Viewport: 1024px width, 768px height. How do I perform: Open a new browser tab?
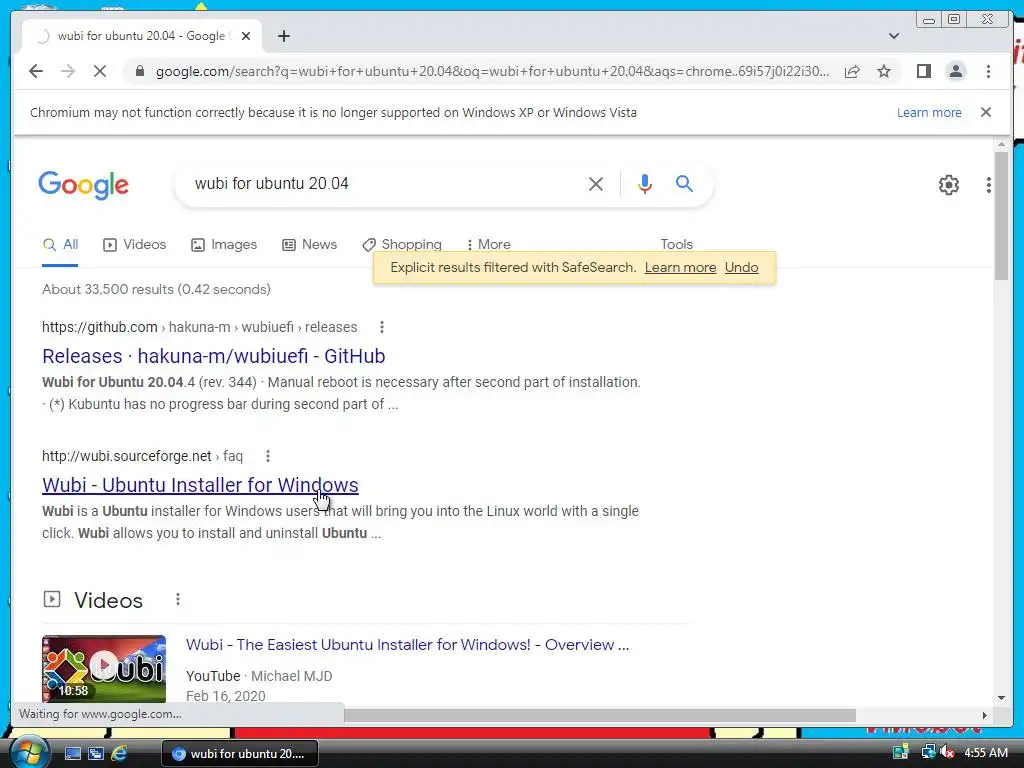[x=283, y=36]
